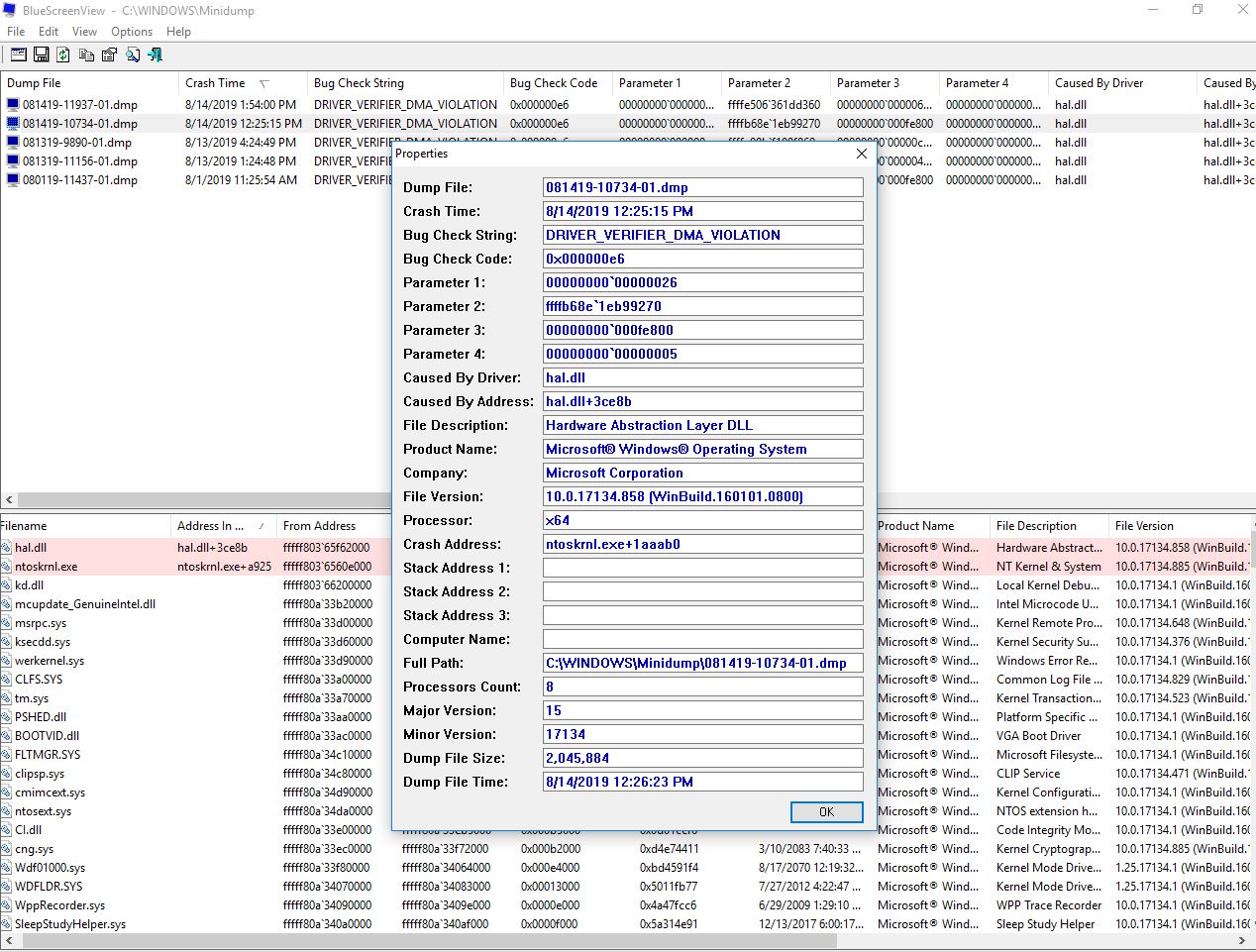
Task: Select dump file 081419-11937-01.dmp row icon
Action: 13,104
